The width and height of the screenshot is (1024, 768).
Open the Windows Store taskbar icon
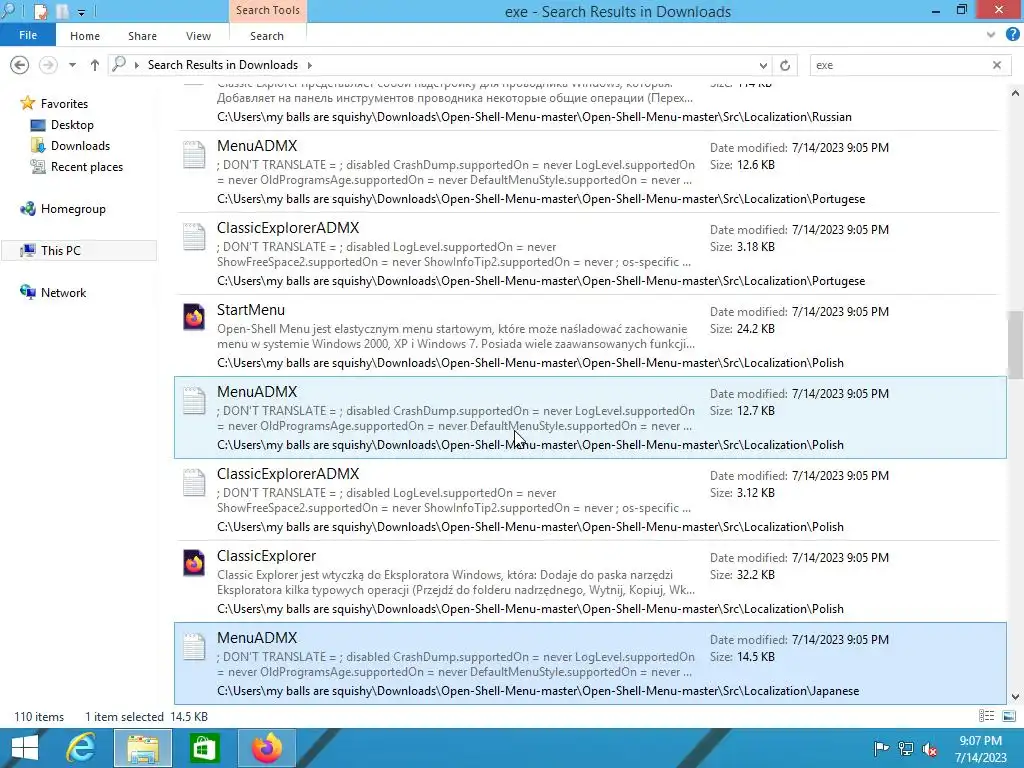click(x=204, y=748)
